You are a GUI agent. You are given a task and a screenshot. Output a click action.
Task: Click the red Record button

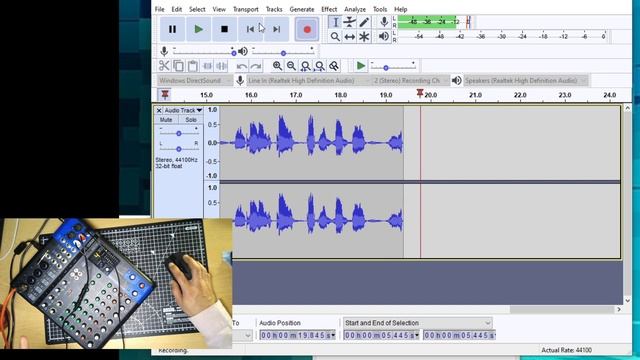[x=307, y=29]
